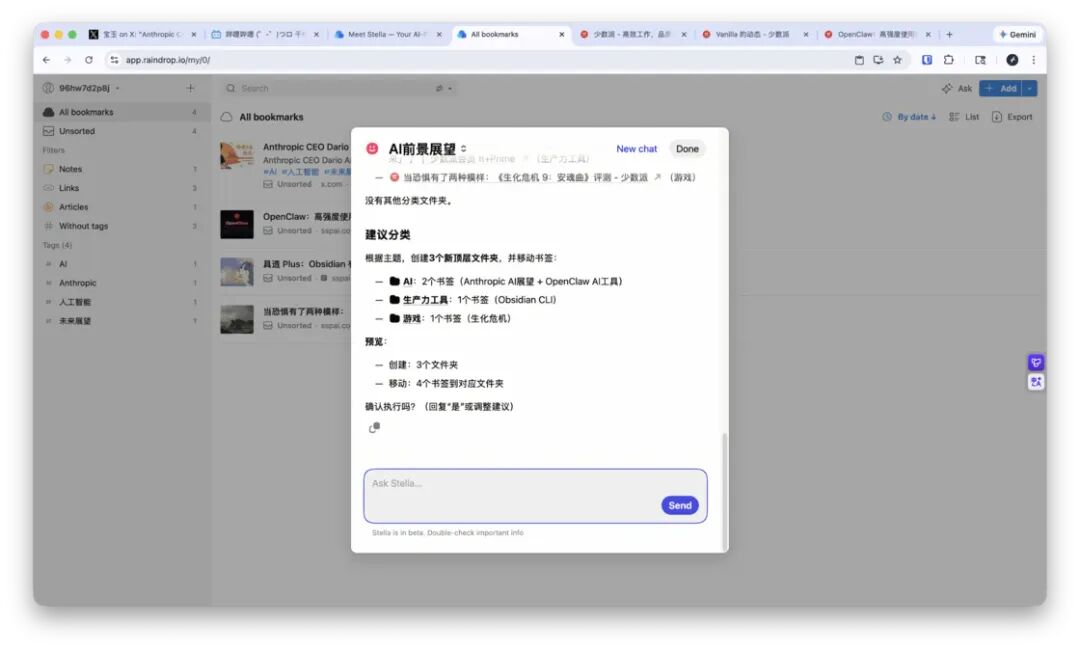This screenshot has height=650, width=1080.
Task: Click the red Stella smiley avatar icon
Action: [x=372, y=149]
